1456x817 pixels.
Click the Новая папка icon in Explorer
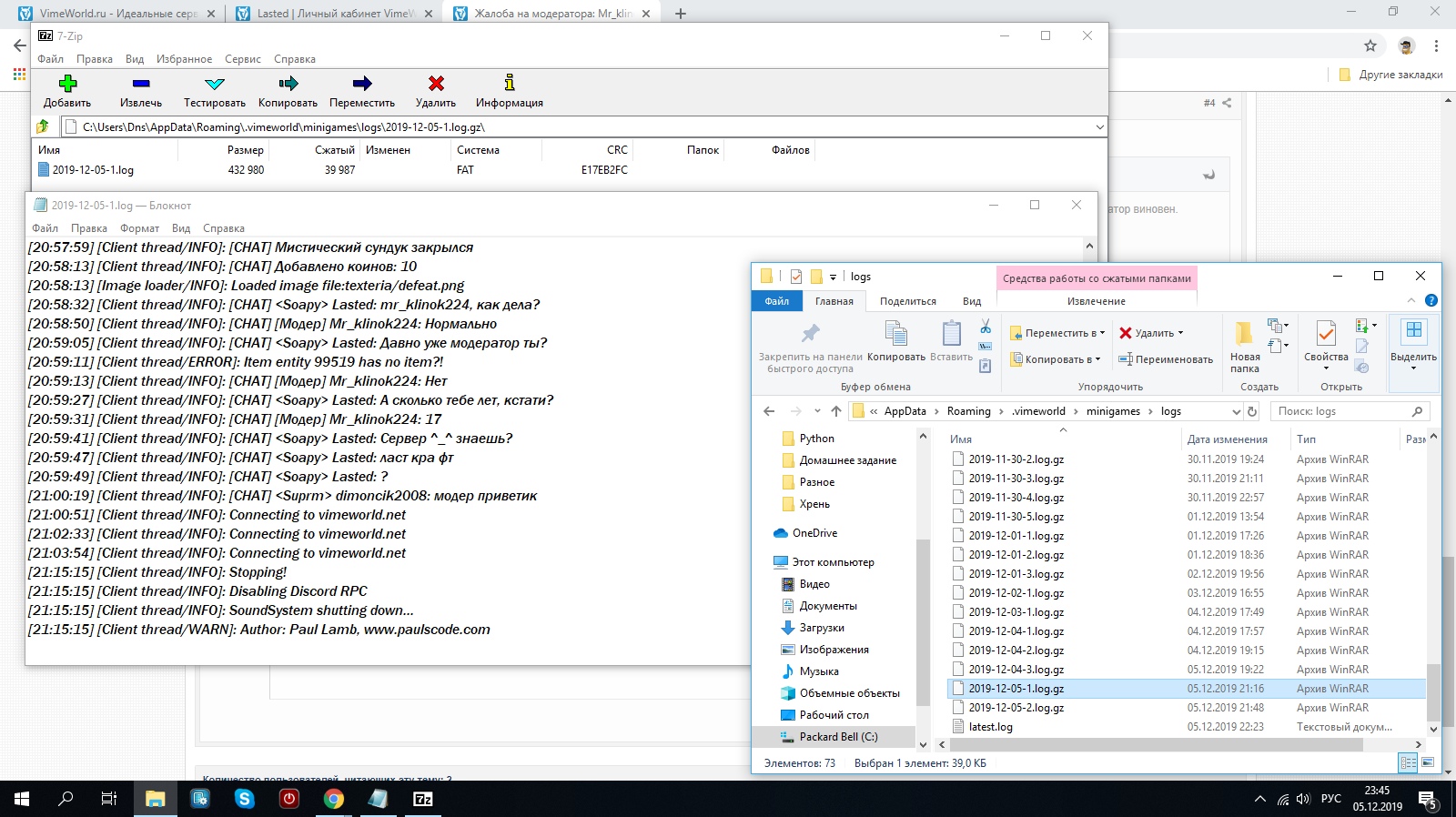tap(1244, 333)
